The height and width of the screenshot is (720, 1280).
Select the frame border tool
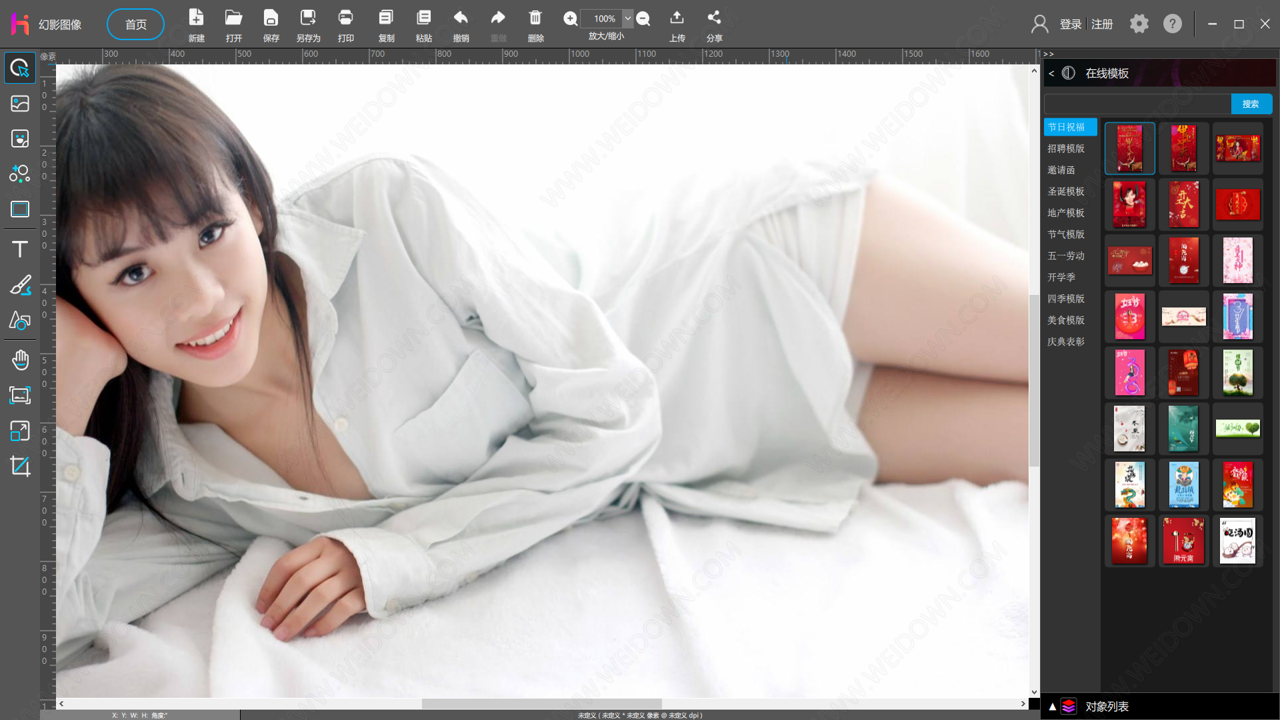(19, 209)
